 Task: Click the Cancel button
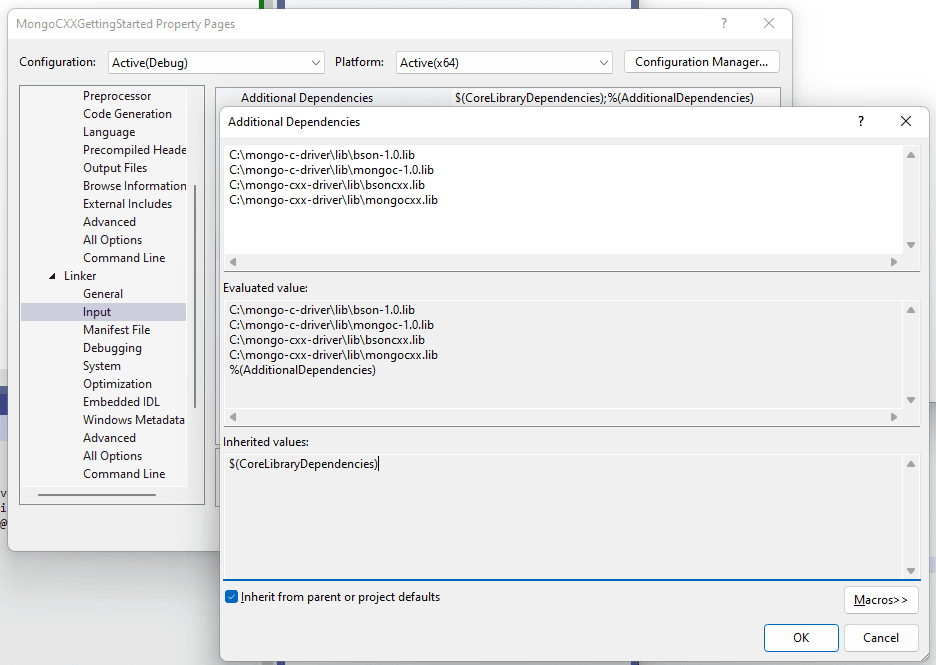(x=880, y=637)
